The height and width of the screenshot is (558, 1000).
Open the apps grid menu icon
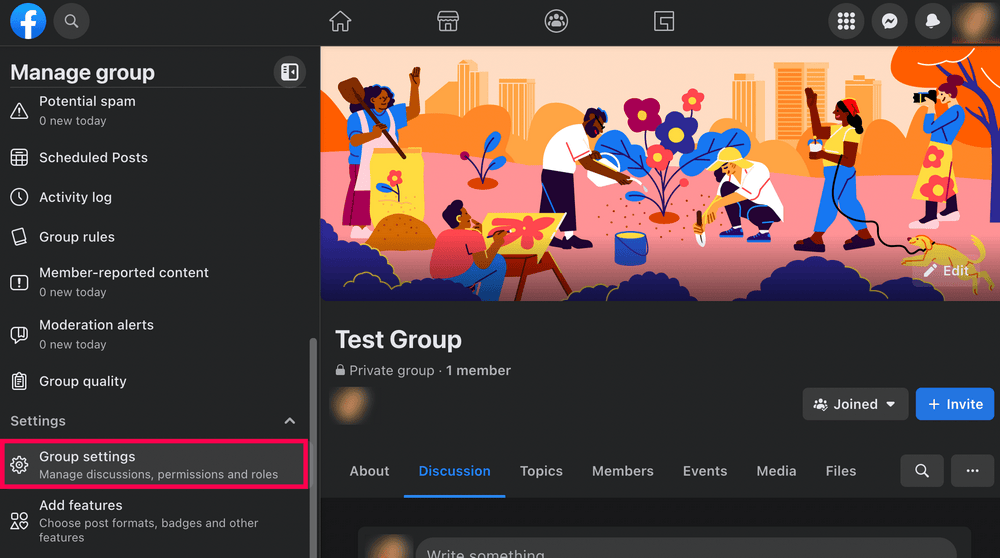[847, 21]
